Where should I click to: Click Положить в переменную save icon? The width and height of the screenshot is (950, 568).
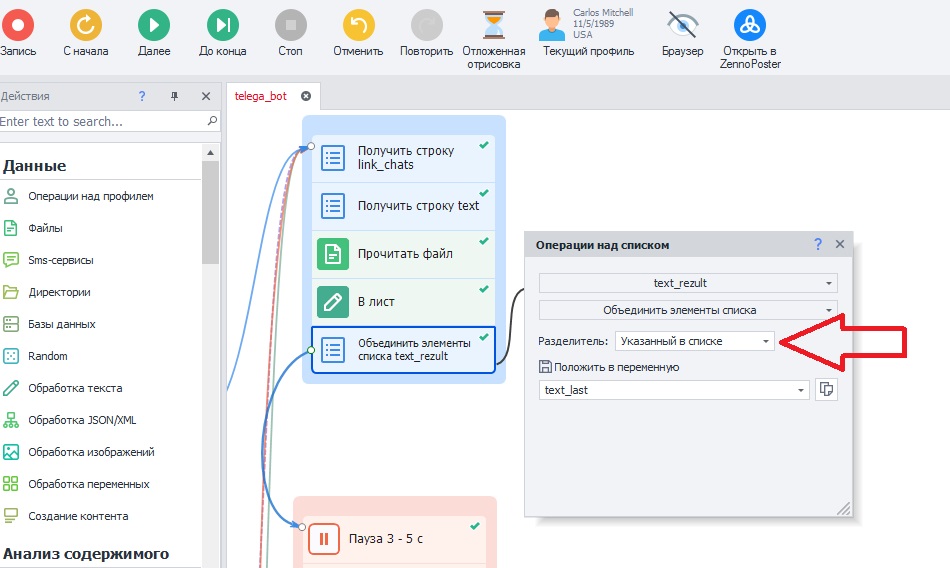pyautogui.click(x=545, y=367)
